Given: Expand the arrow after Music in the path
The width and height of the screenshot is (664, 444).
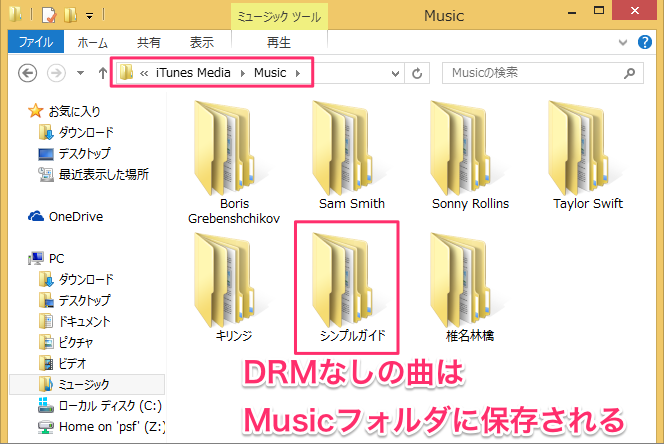Looking at the screenshot, I should tap(298, 73).
